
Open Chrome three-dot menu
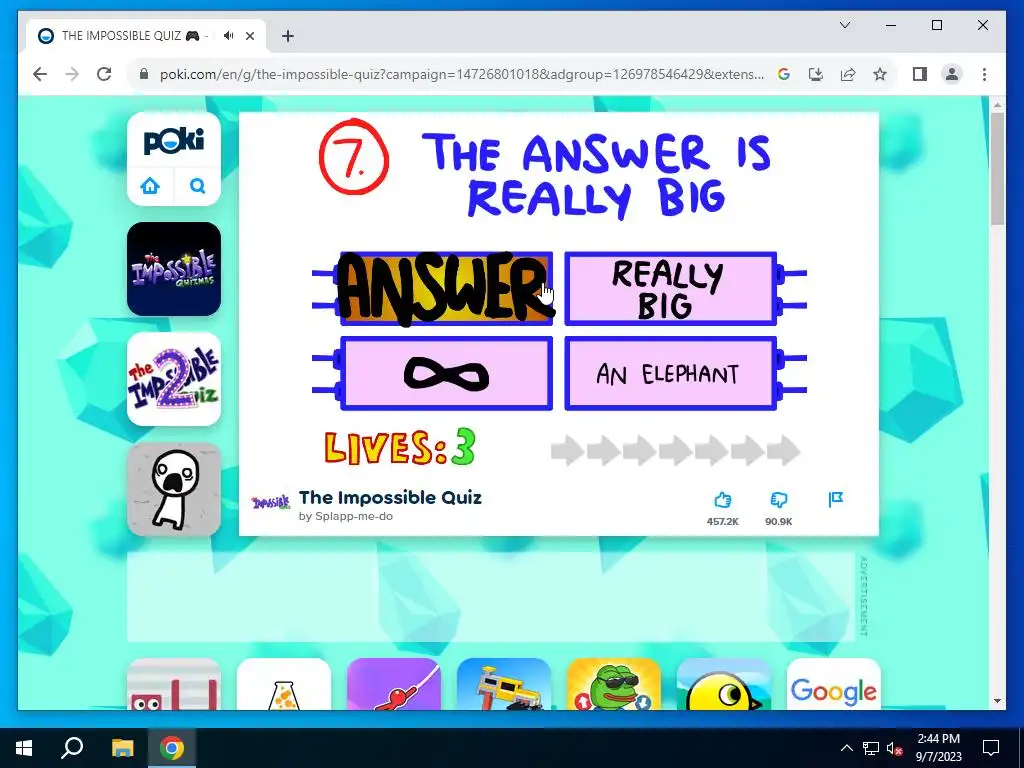(984, 74)
